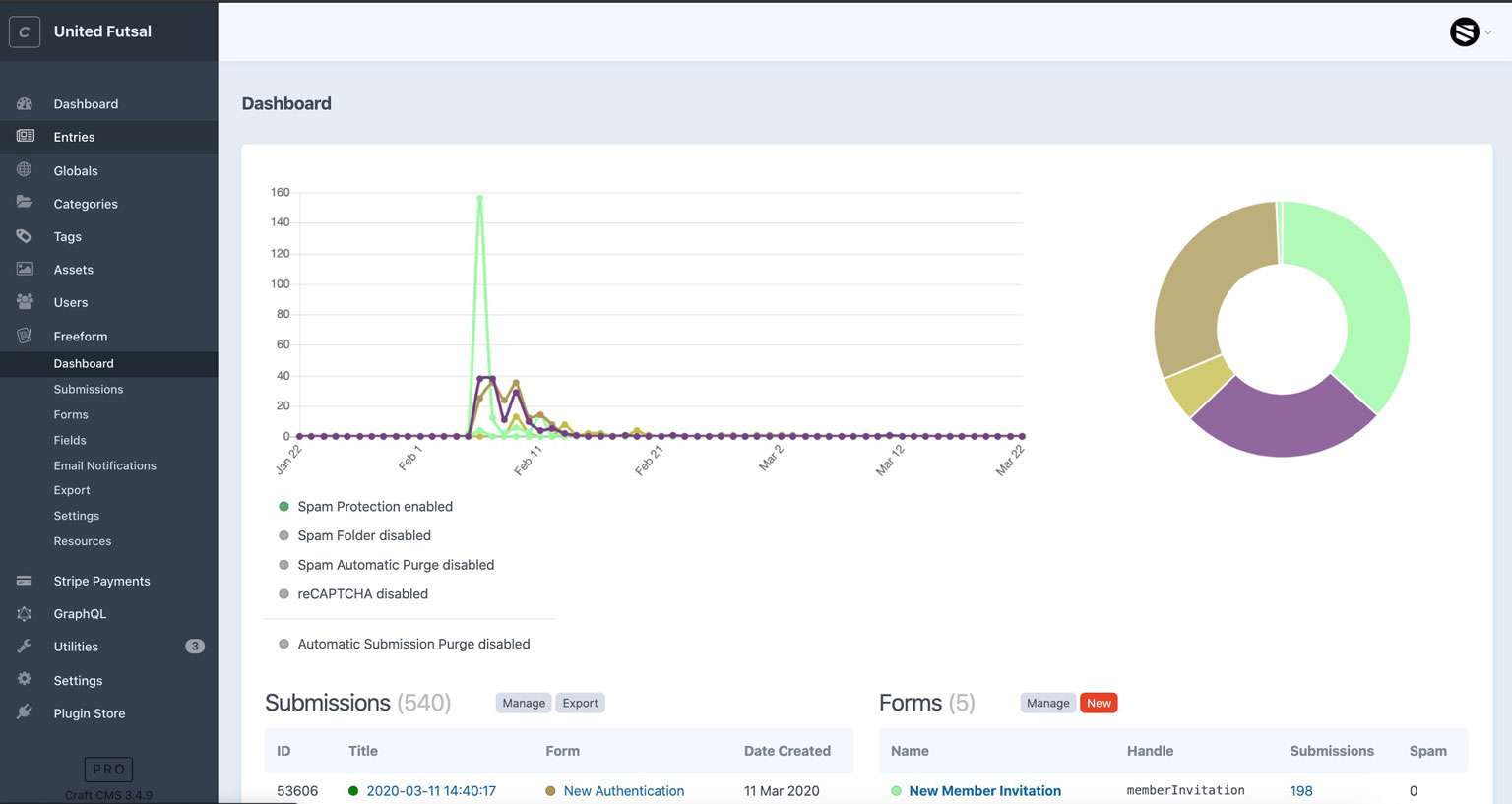
Task: Click the Categories folder icon
Action: pyautogui.click(x=25, y=203)
